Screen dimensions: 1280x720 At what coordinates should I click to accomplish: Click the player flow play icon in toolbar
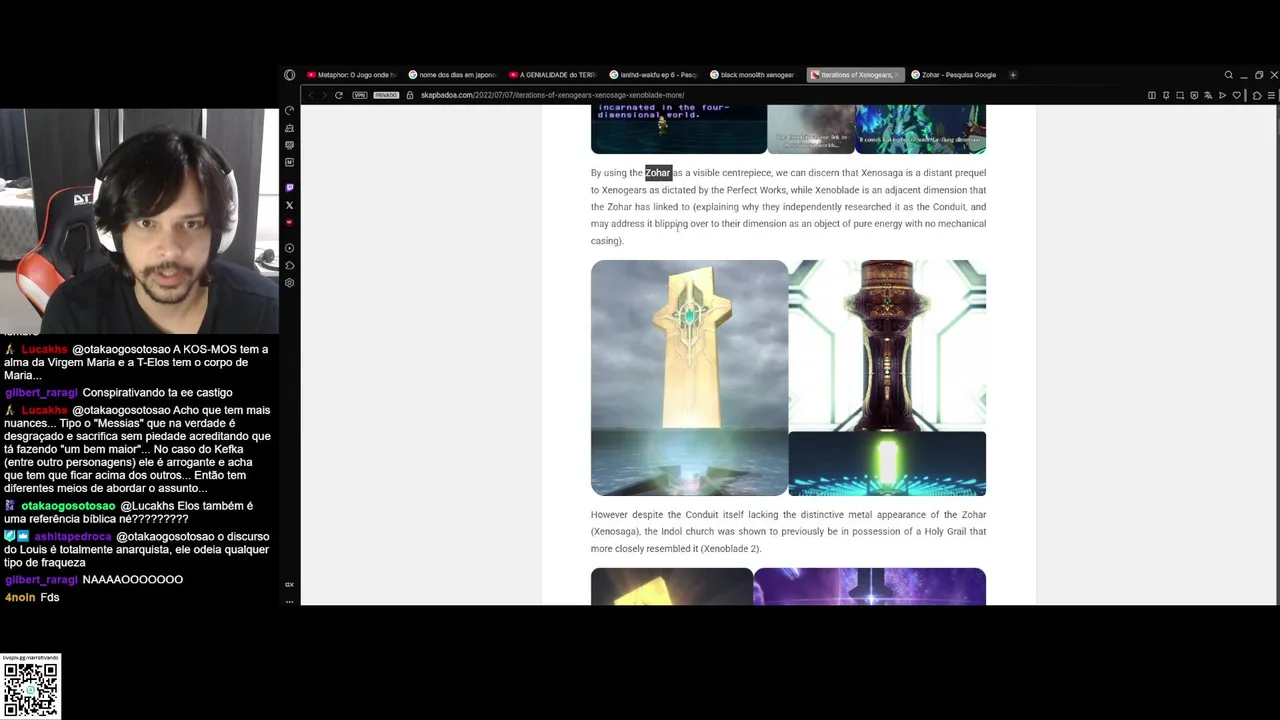pos(1222,95)
